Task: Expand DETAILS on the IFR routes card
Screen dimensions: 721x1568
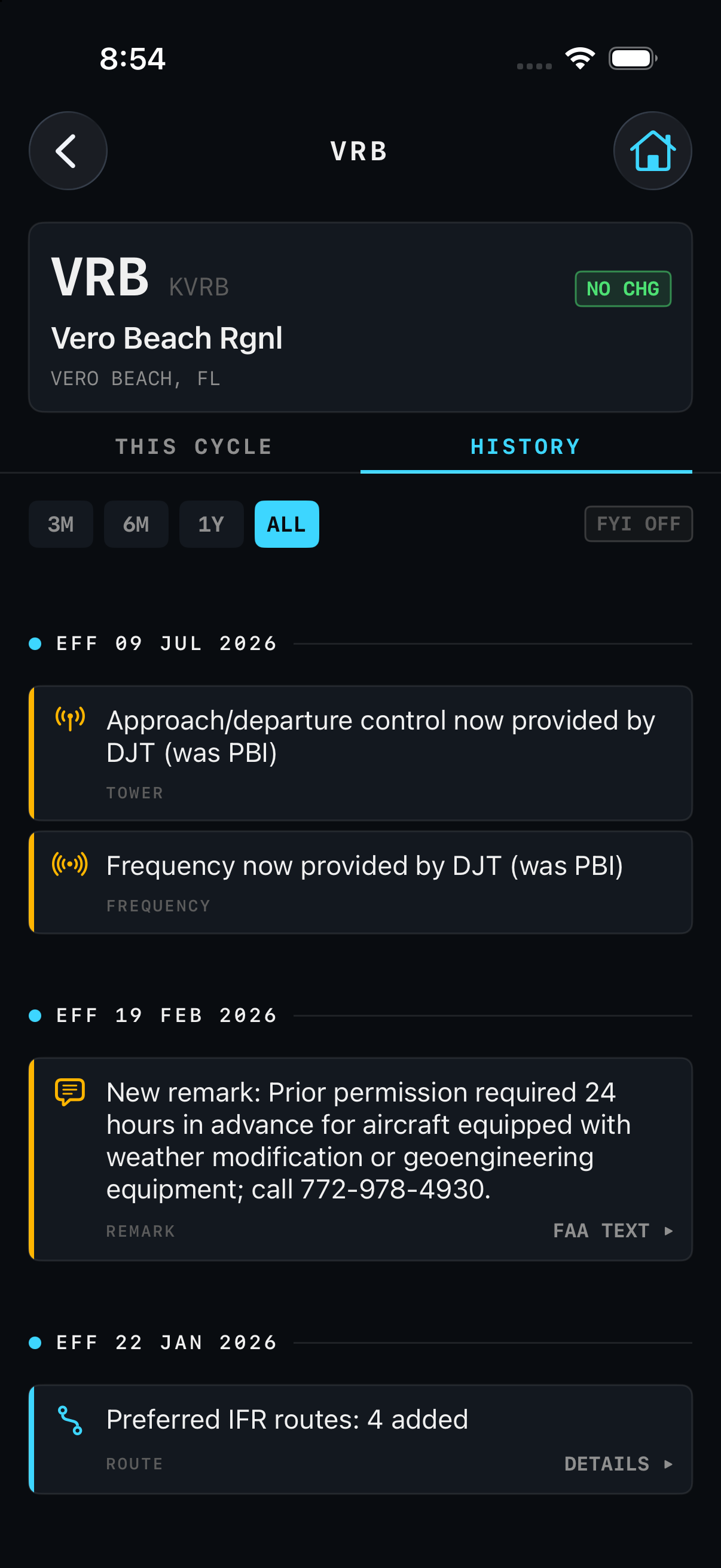Action: point(619,1464)
